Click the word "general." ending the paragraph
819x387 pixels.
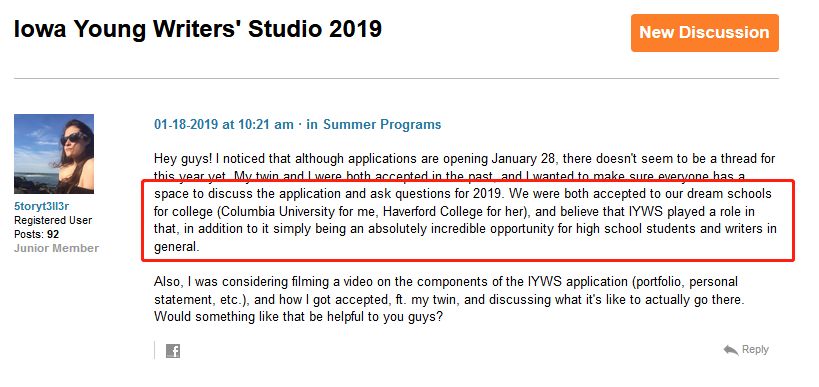point(177,248)
